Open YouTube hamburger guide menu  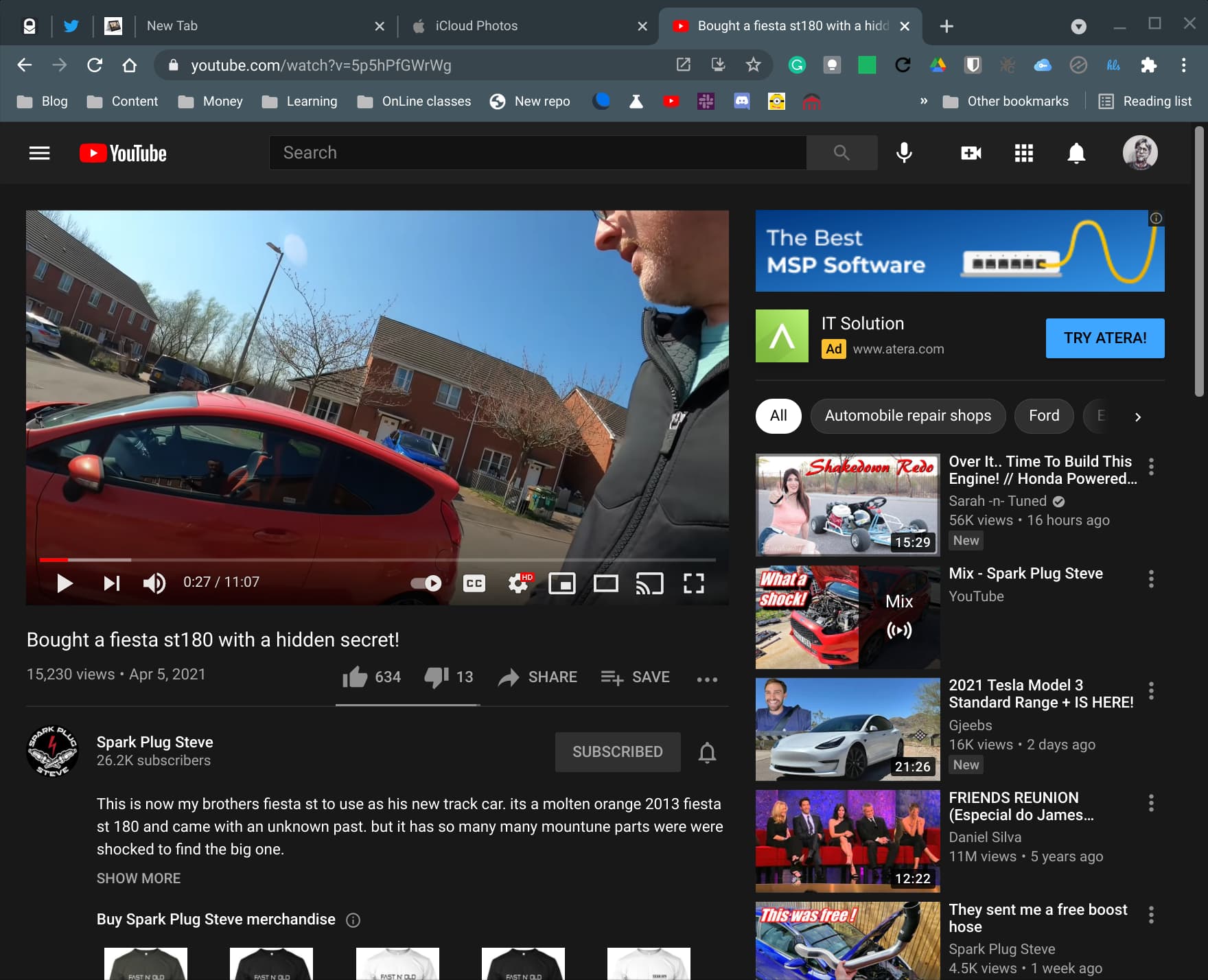pos(39,153)
